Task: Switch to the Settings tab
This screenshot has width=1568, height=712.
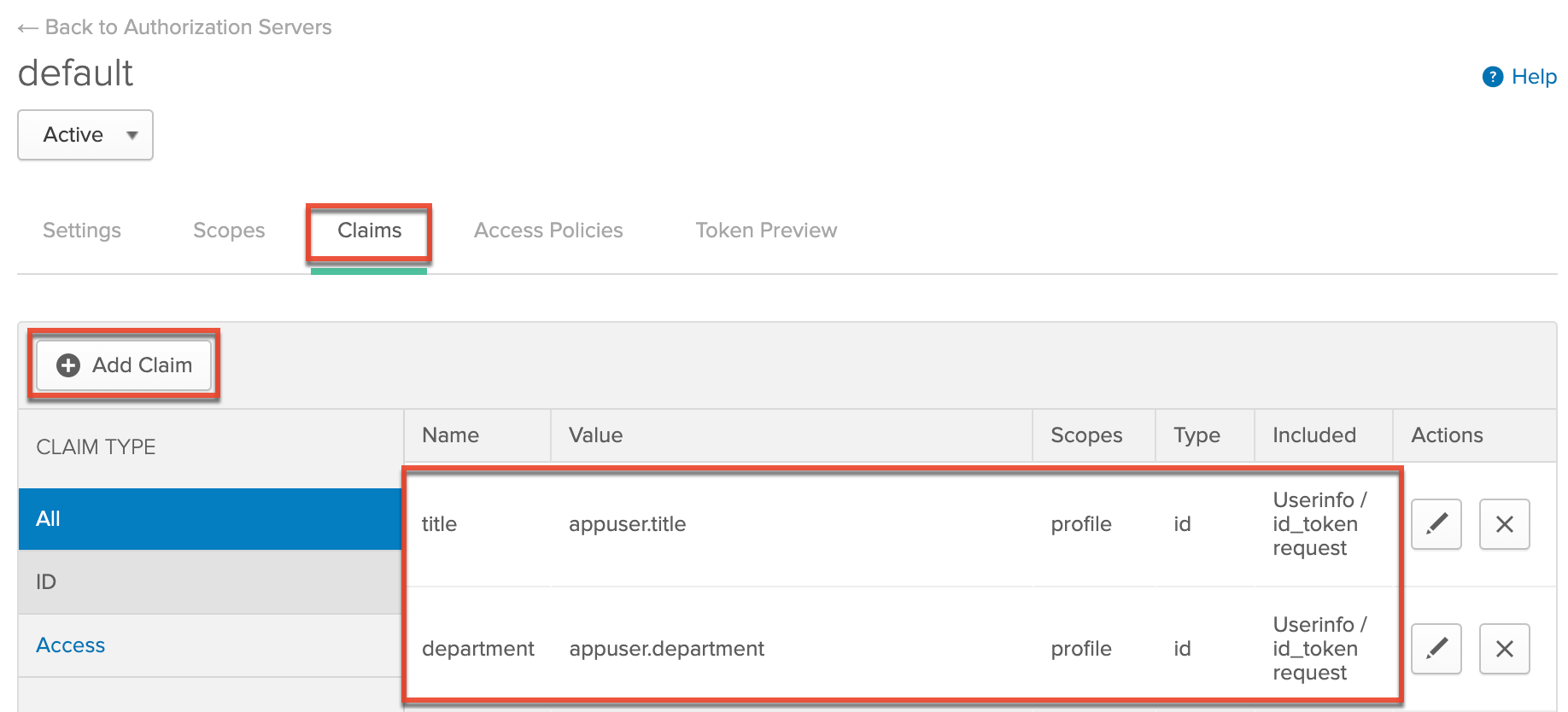Action: (82, 231)
